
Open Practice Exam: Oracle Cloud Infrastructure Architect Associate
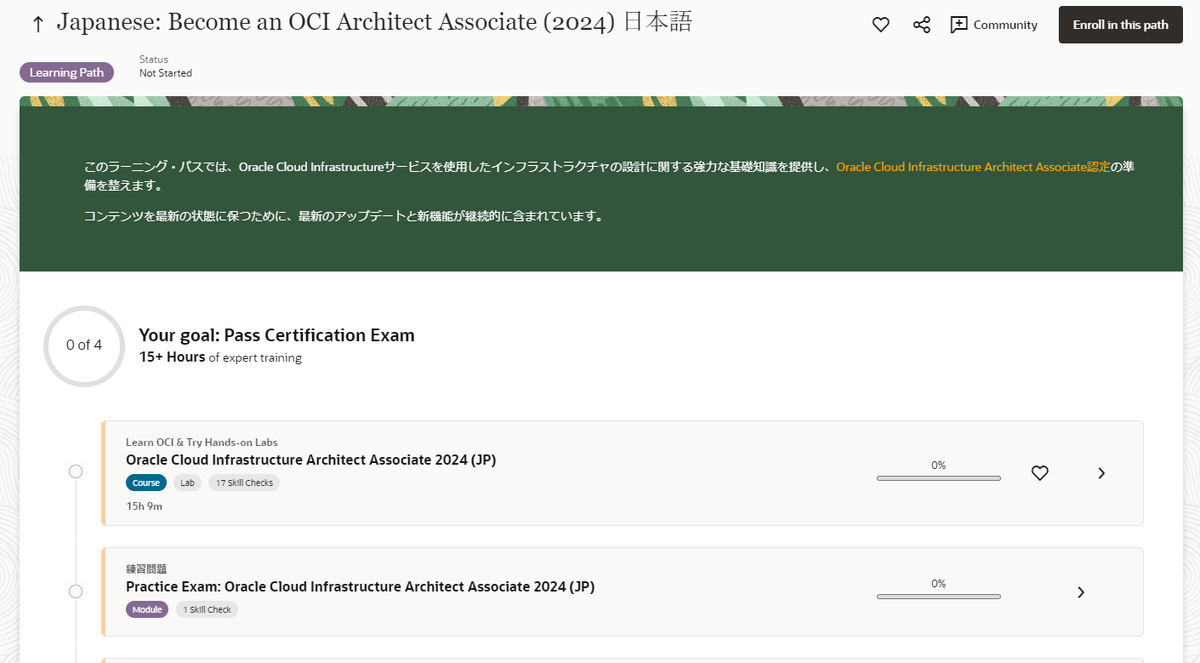coord(360,587)
